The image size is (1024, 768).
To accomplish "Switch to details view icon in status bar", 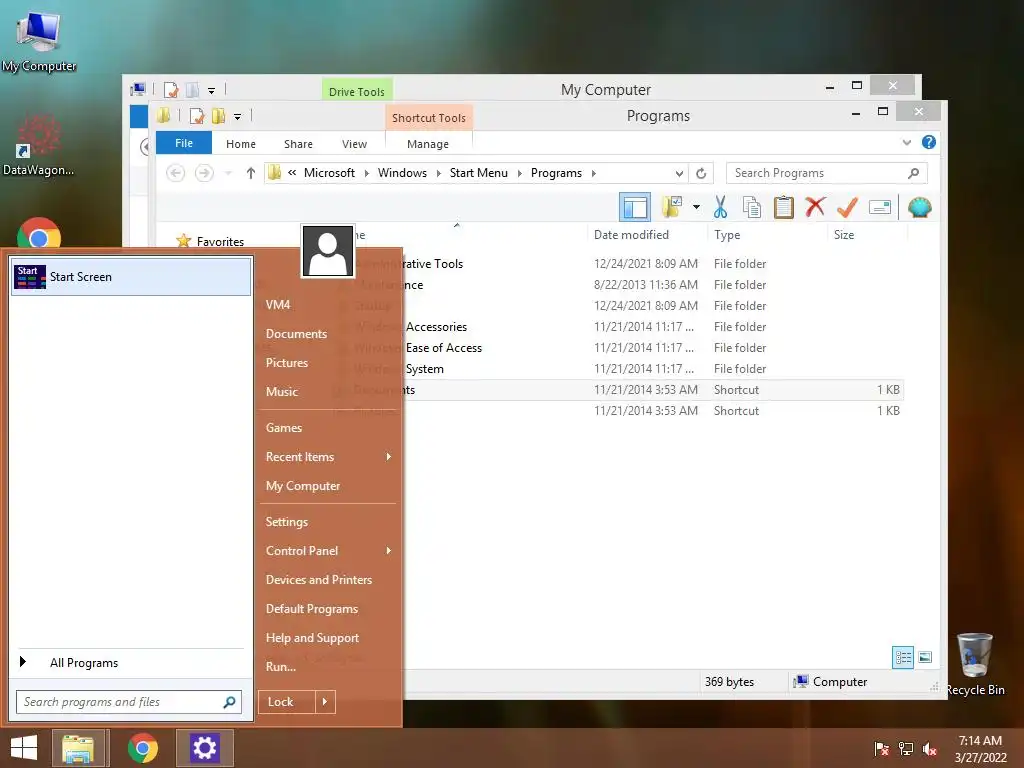I will click(903, 657).
